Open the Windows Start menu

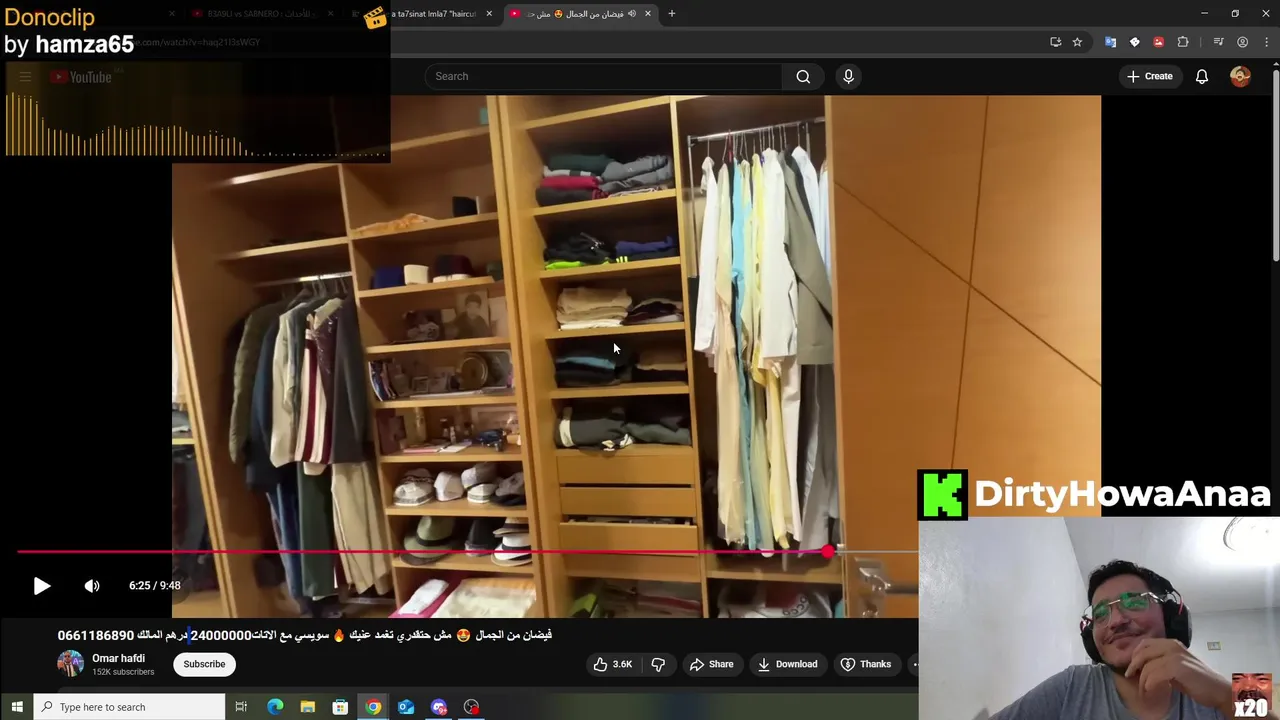coord(17,707)
